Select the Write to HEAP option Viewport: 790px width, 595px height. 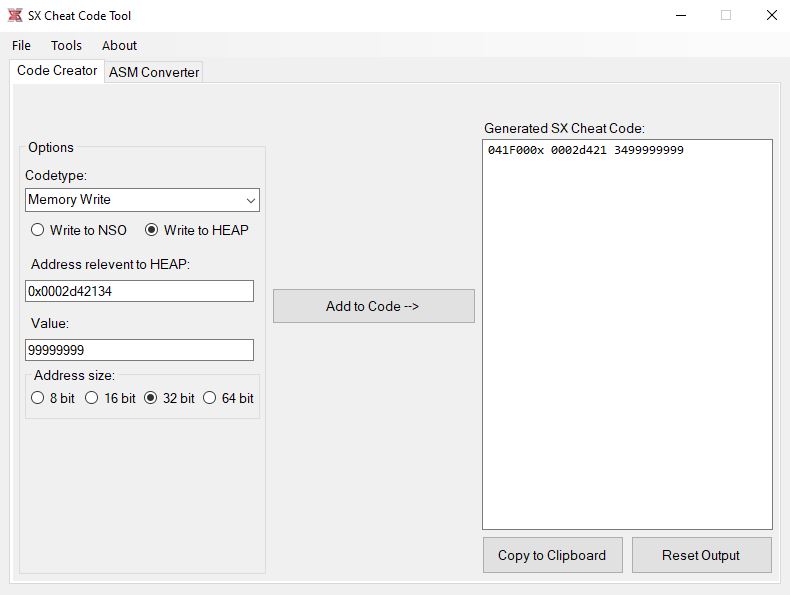point(197,230)
